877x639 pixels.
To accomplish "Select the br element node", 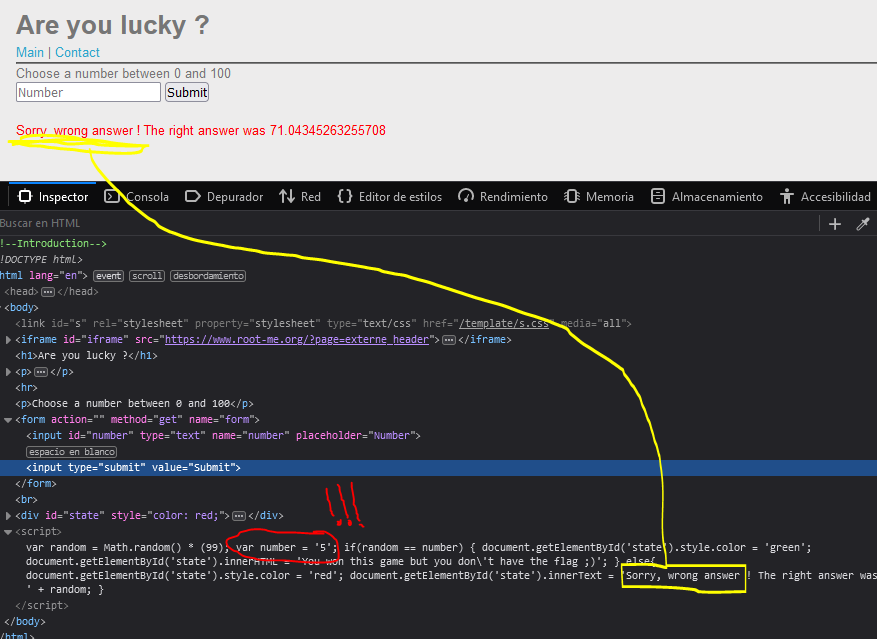I will (x=26, y=499).
